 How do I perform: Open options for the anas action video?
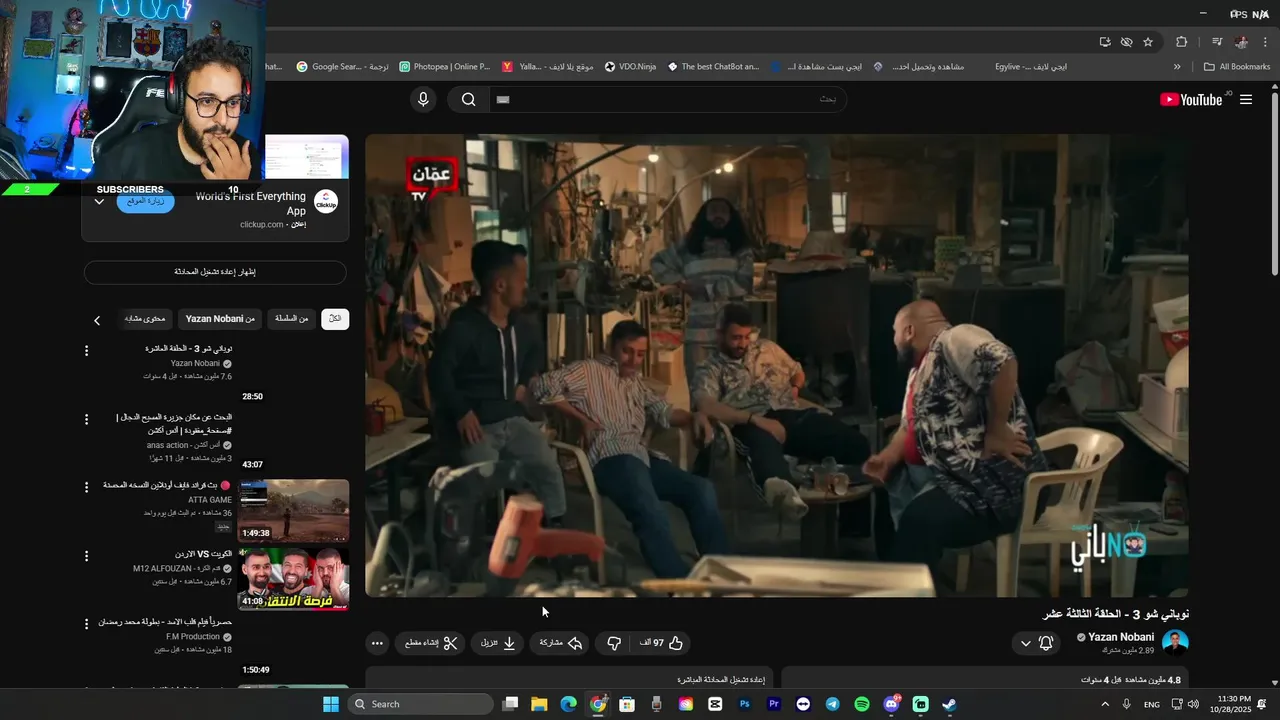(x=86, y=419)
